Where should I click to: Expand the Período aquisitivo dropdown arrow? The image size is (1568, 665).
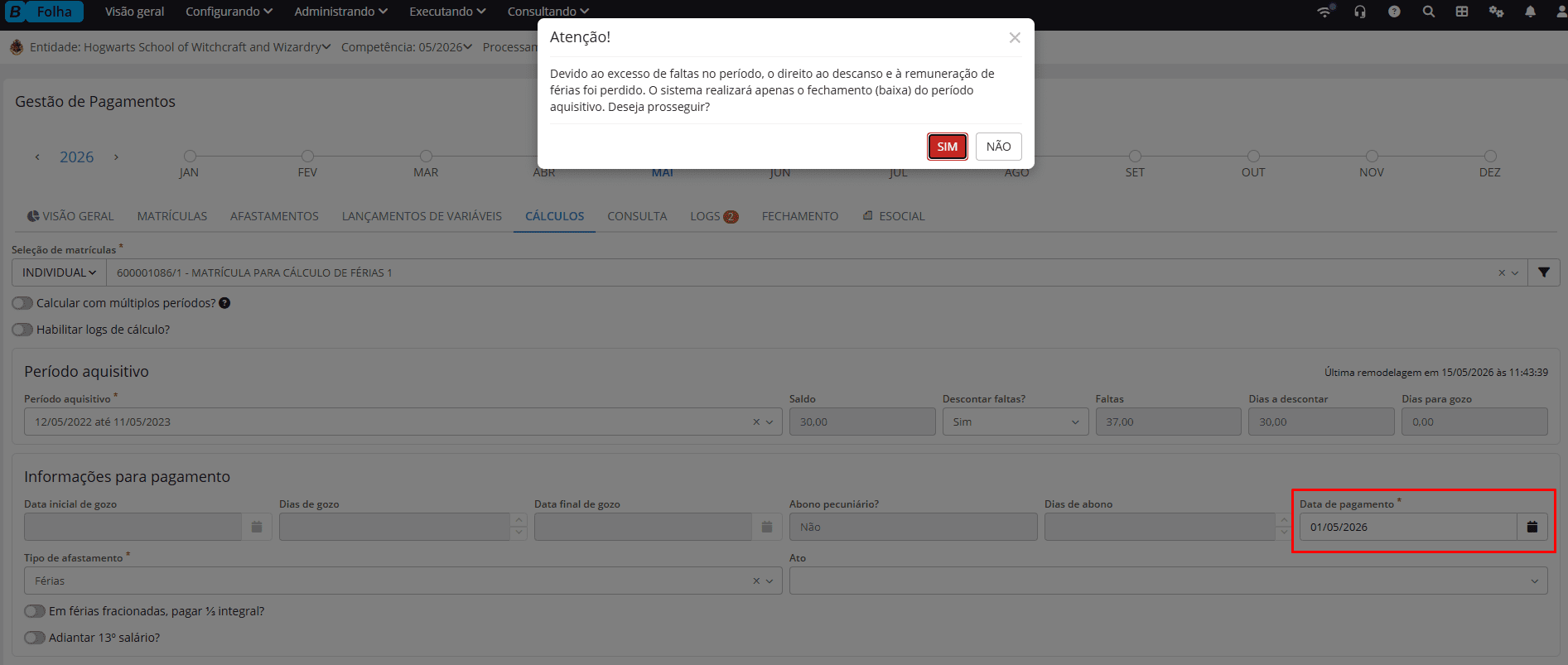coord(770,422)
